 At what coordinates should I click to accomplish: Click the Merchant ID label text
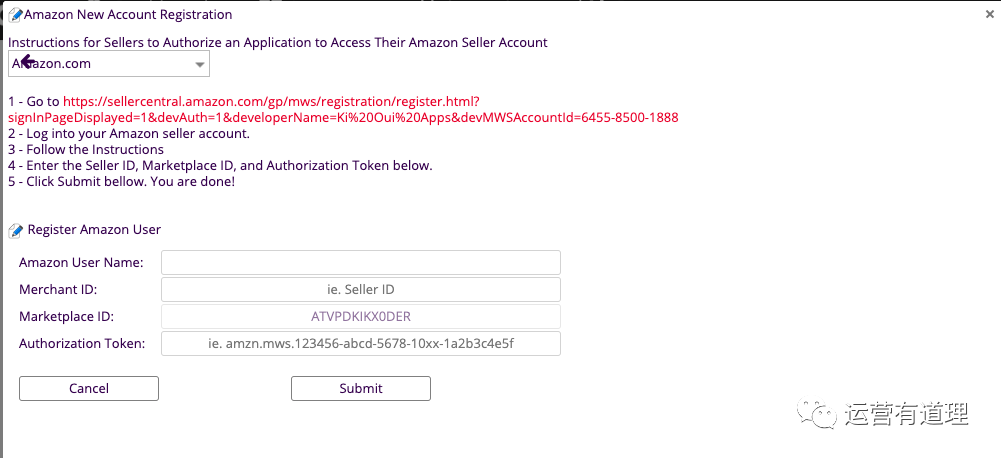(x=58, y=289)
